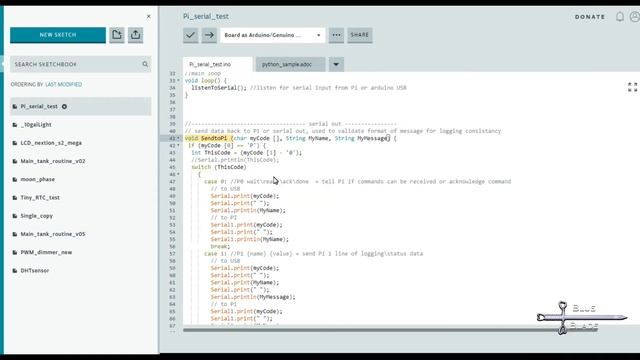Viewport: 640px width, 360px height.
Task: Change ordering via LAST MODIFIED link
Action: coord(63,84)
